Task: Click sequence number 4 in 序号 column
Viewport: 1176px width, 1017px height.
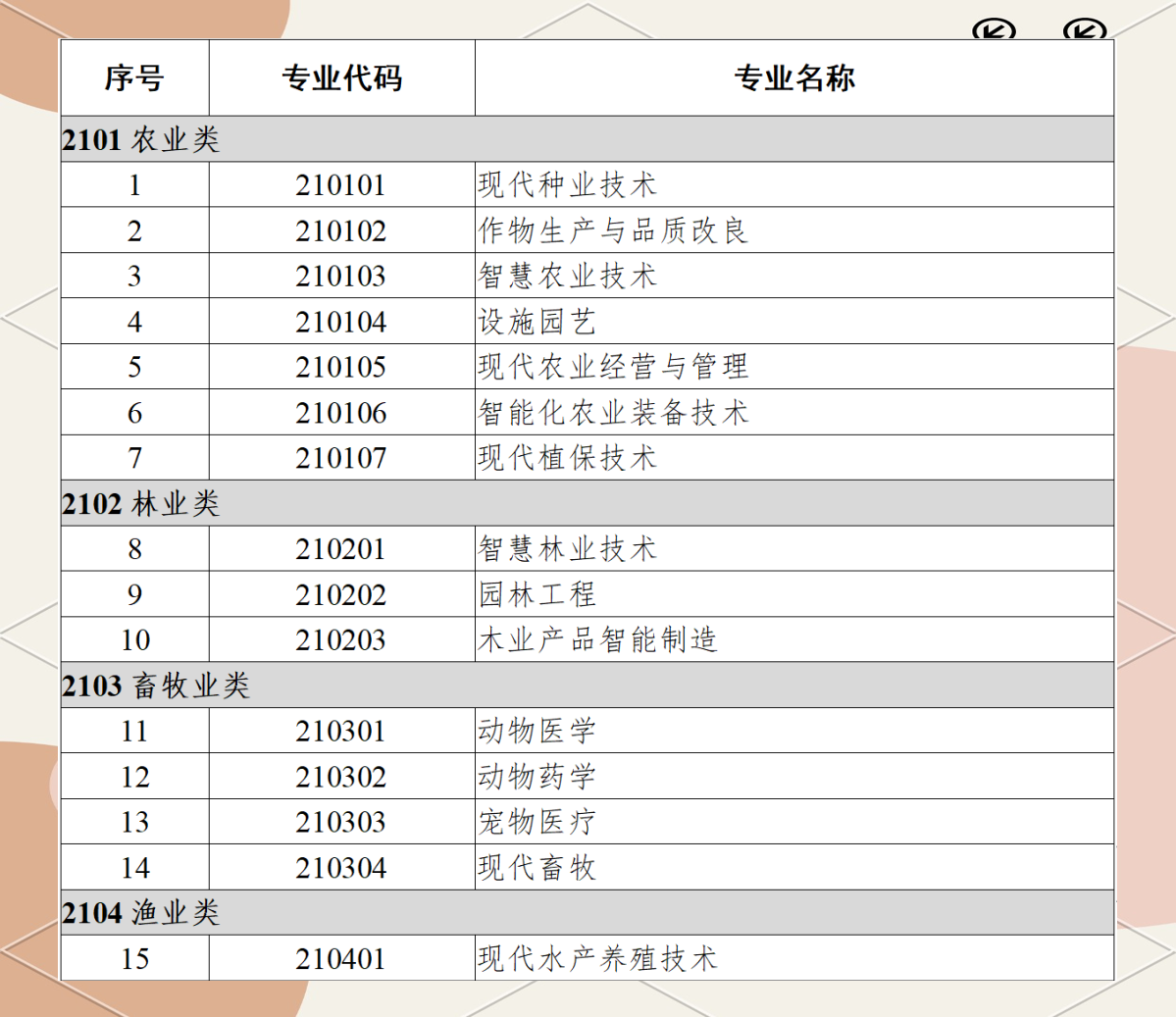Action: point(134,322)
